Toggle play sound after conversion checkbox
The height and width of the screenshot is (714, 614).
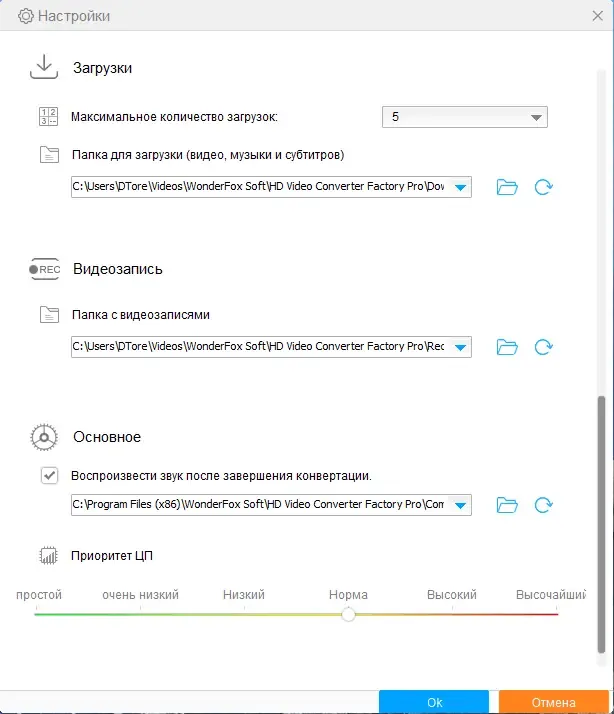(x=49, y=476)
